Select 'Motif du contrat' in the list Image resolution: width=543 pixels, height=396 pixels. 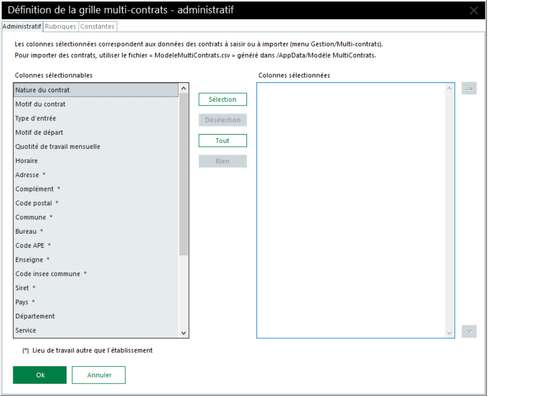tap(96, 104)
